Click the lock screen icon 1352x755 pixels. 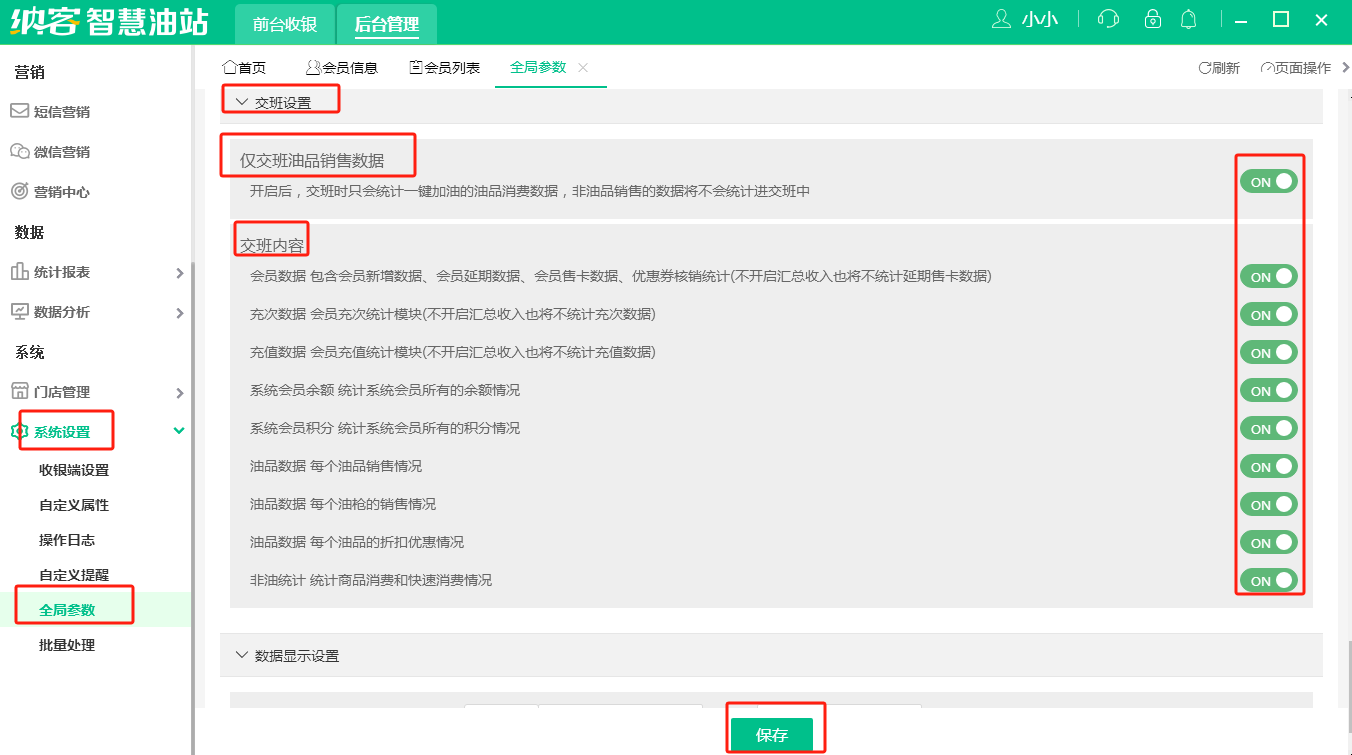1153,19
